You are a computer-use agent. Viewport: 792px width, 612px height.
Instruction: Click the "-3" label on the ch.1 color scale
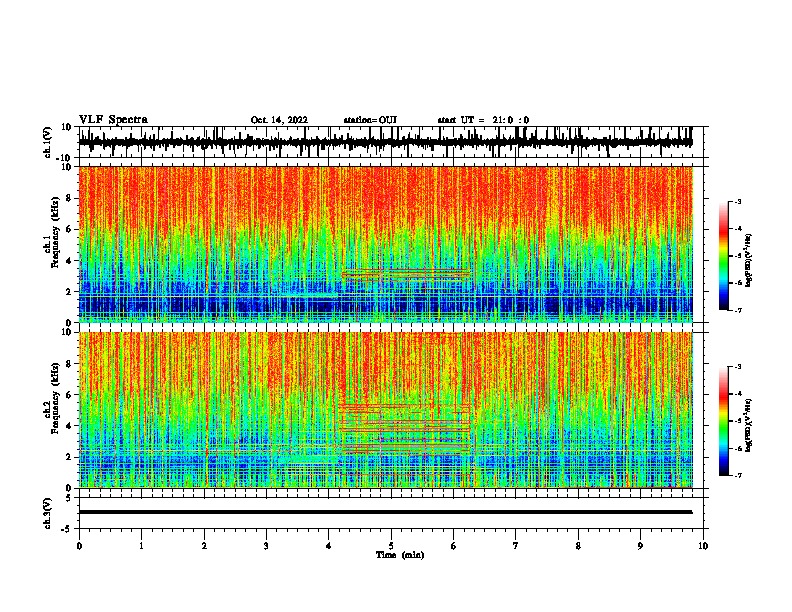[737, 201]
